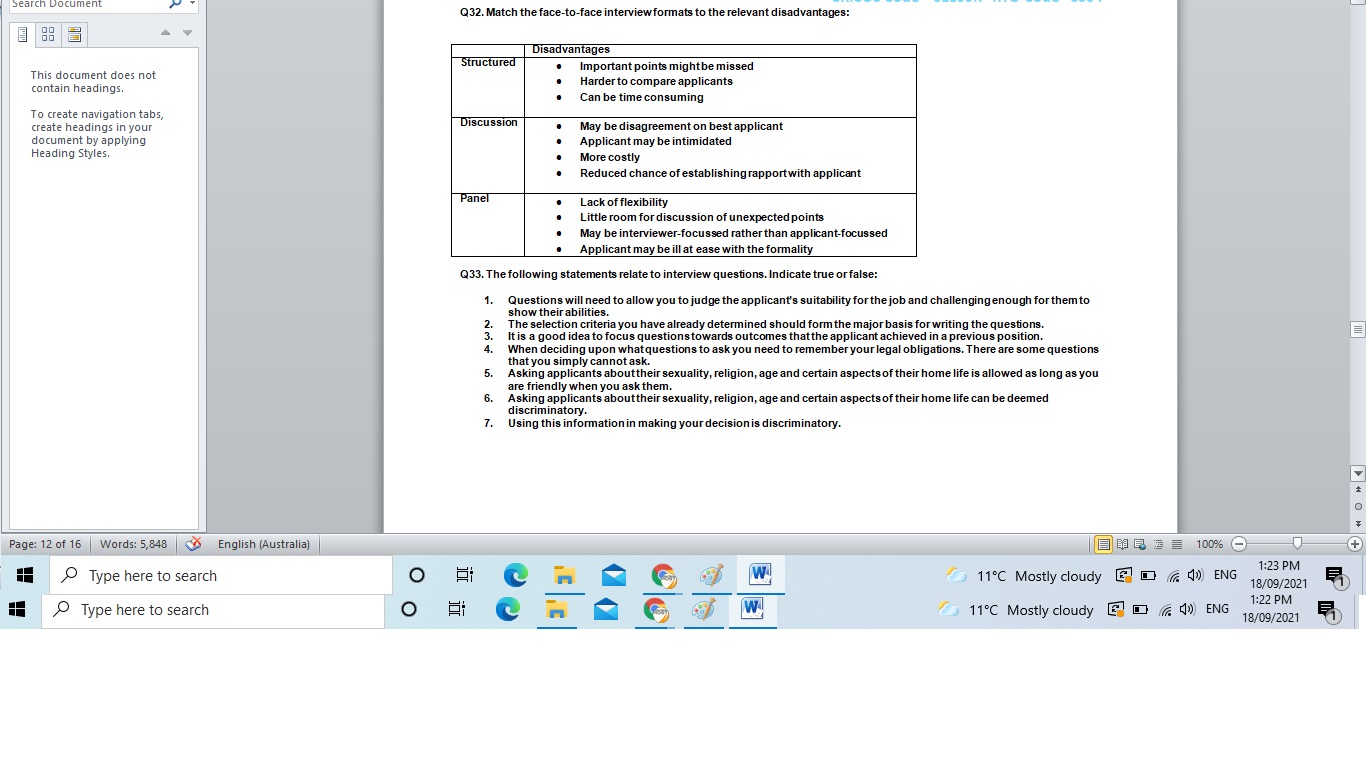Click the 100% zoom level button

pyautogui.click(x=1209, y=544)
